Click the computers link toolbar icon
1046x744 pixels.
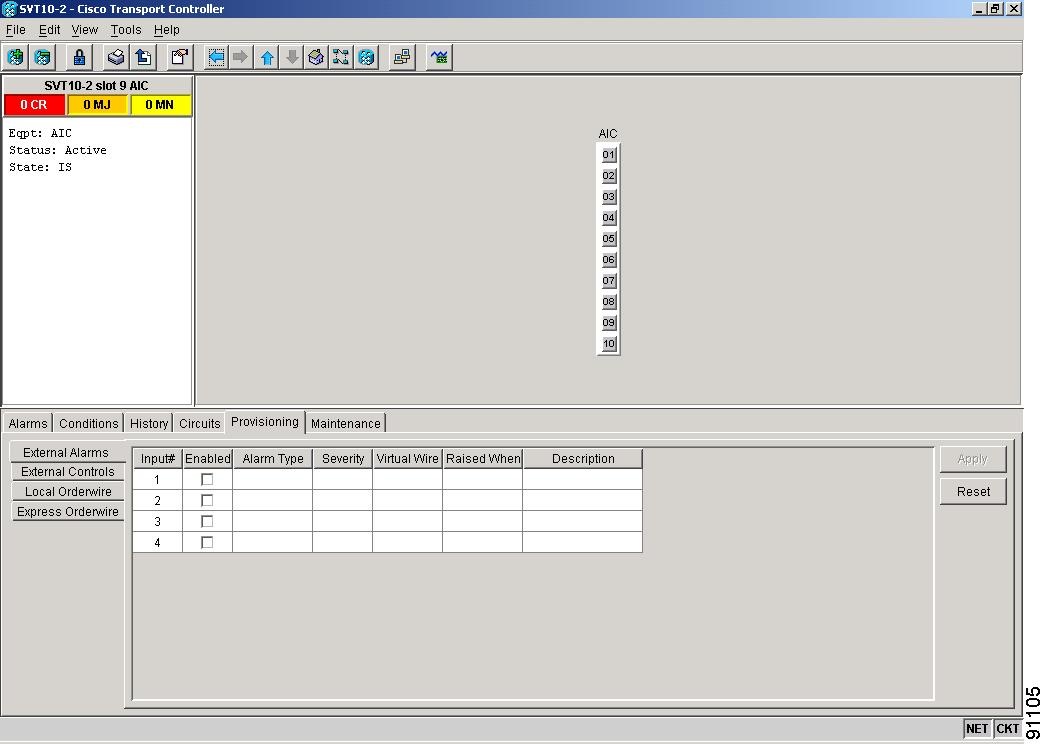[x=402, y=57]
